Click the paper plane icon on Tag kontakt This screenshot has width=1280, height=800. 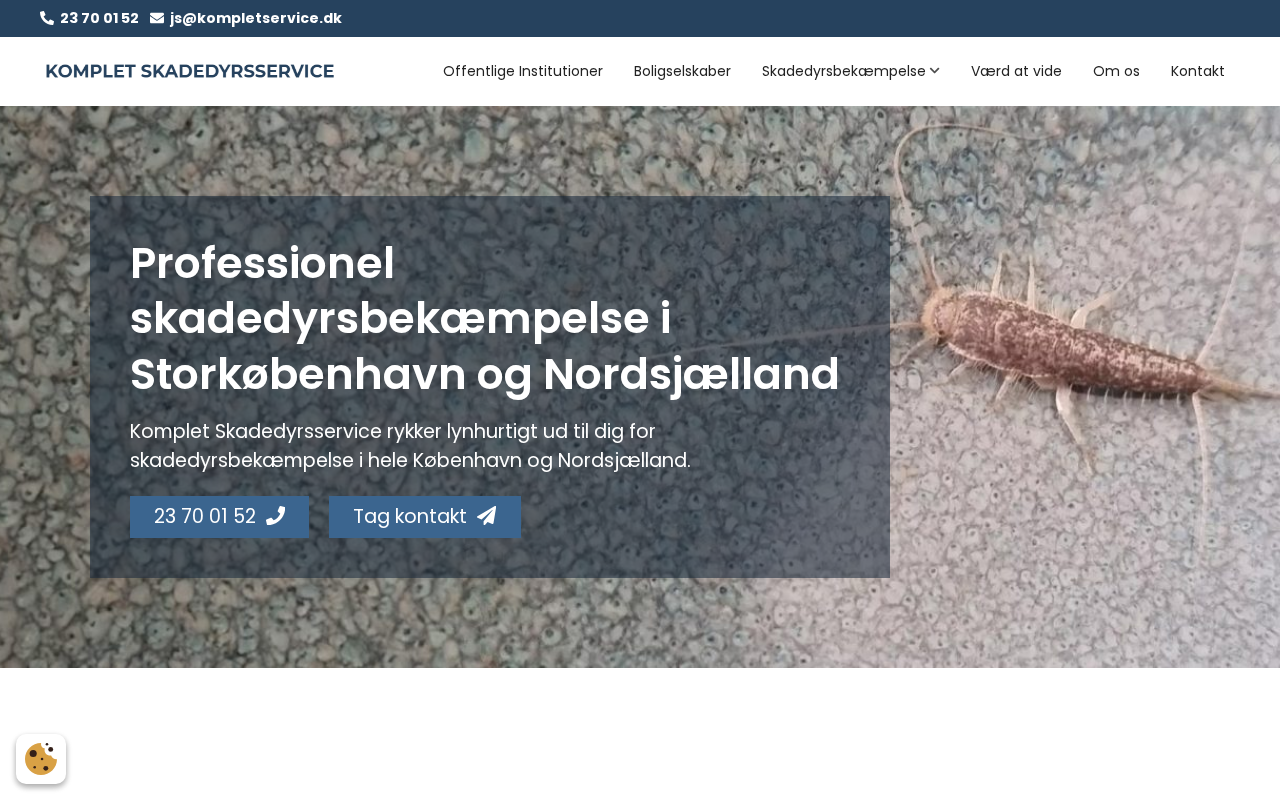click(x=487, y=516)
